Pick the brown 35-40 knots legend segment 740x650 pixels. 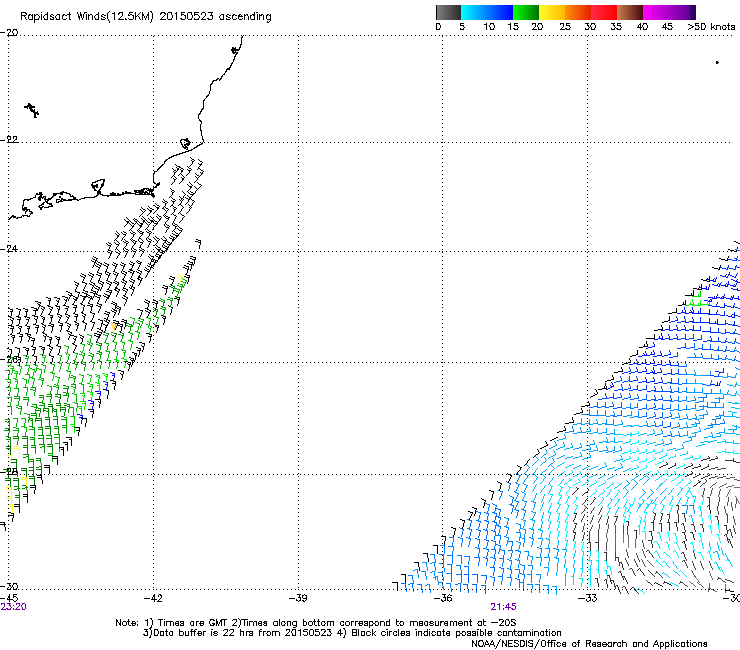630,12
